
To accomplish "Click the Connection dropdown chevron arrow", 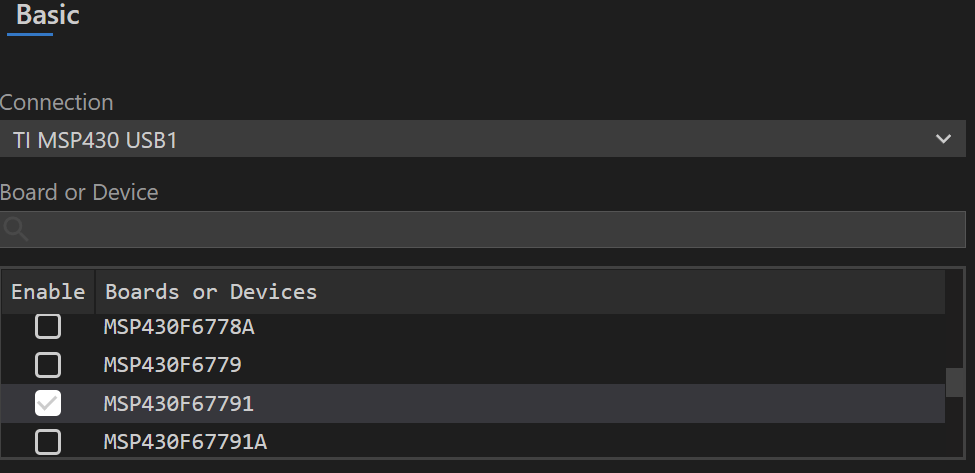I will click(x=943, y=139).
